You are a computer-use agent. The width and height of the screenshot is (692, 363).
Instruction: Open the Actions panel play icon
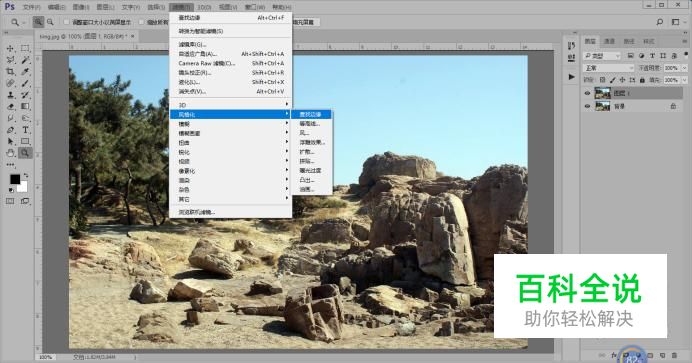pos(572,77)
